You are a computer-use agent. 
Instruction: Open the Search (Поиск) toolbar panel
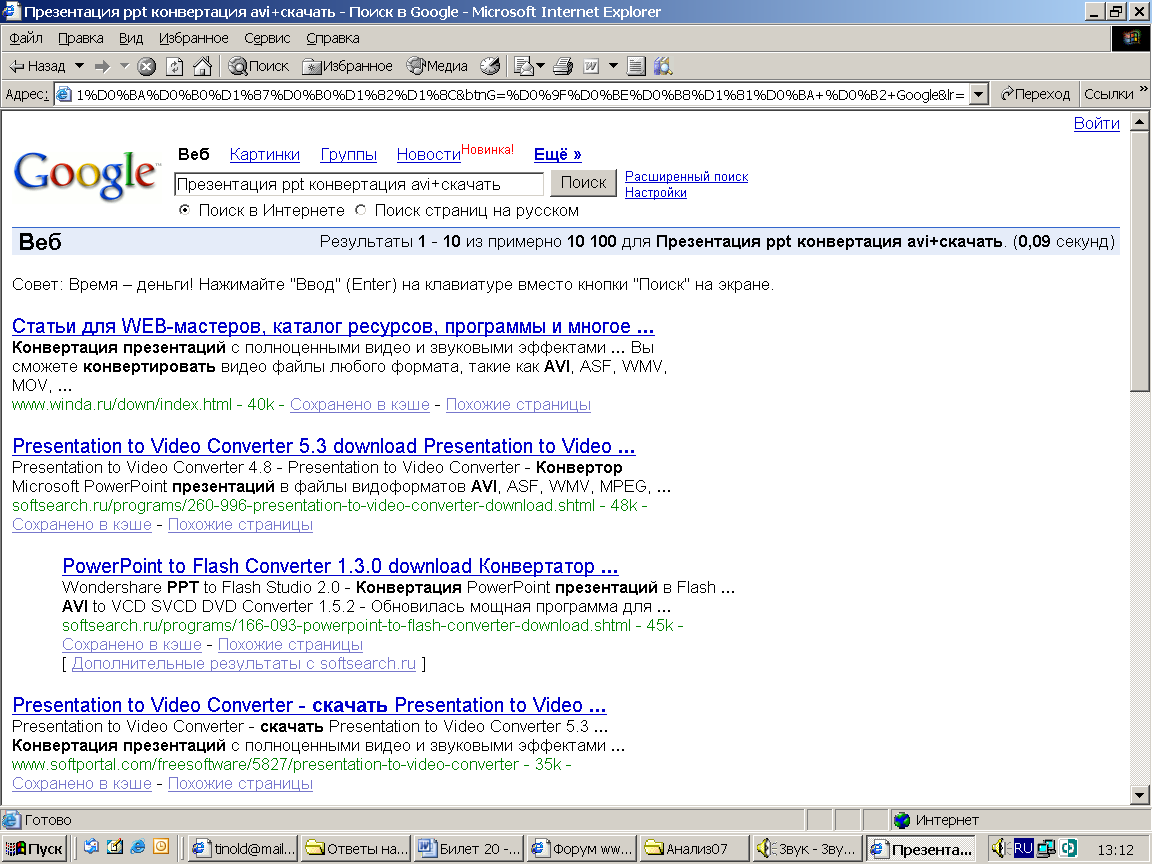pyautogui.click(x=259, y=66)
